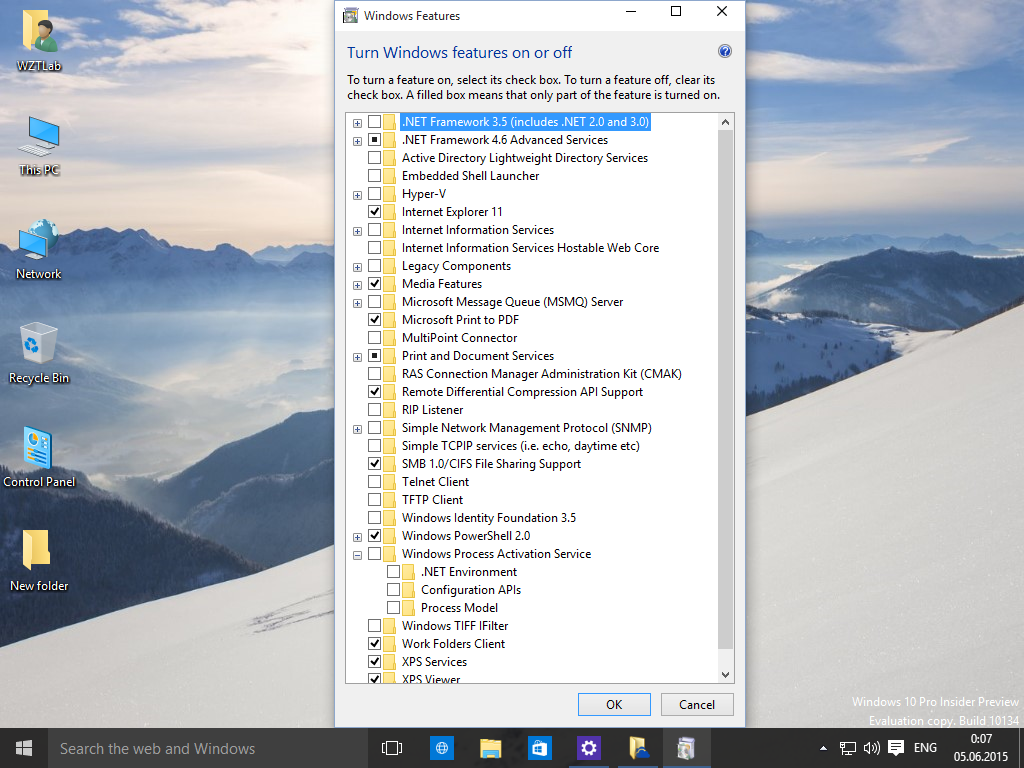Select the Configuration APIs sub-item
Image resolution: width=1024 pixels, height=768 pixels.
[x=471, y=590]
